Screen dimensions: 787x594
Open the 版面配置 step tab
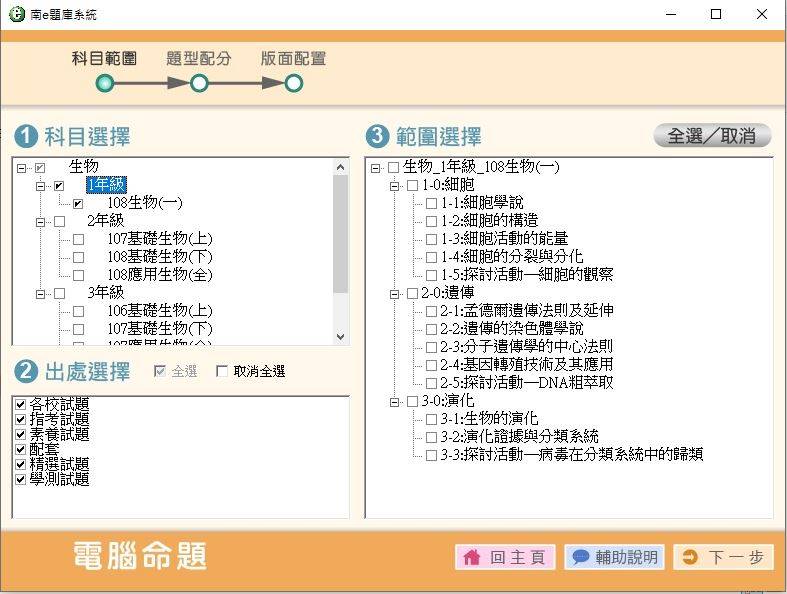tap(293, 58)
